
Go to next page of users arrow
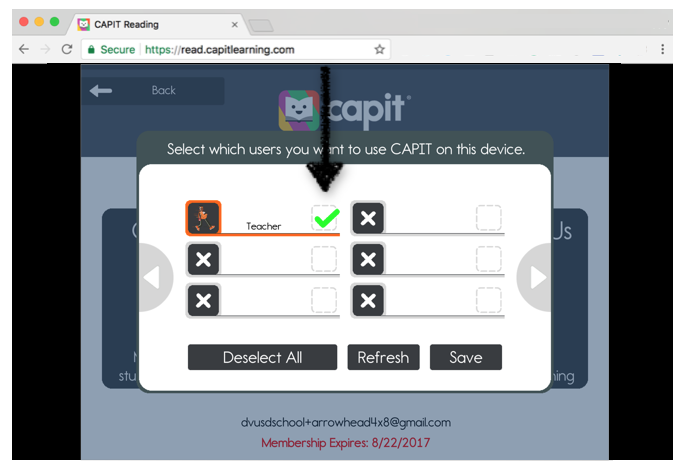click(x=536, y=277)
